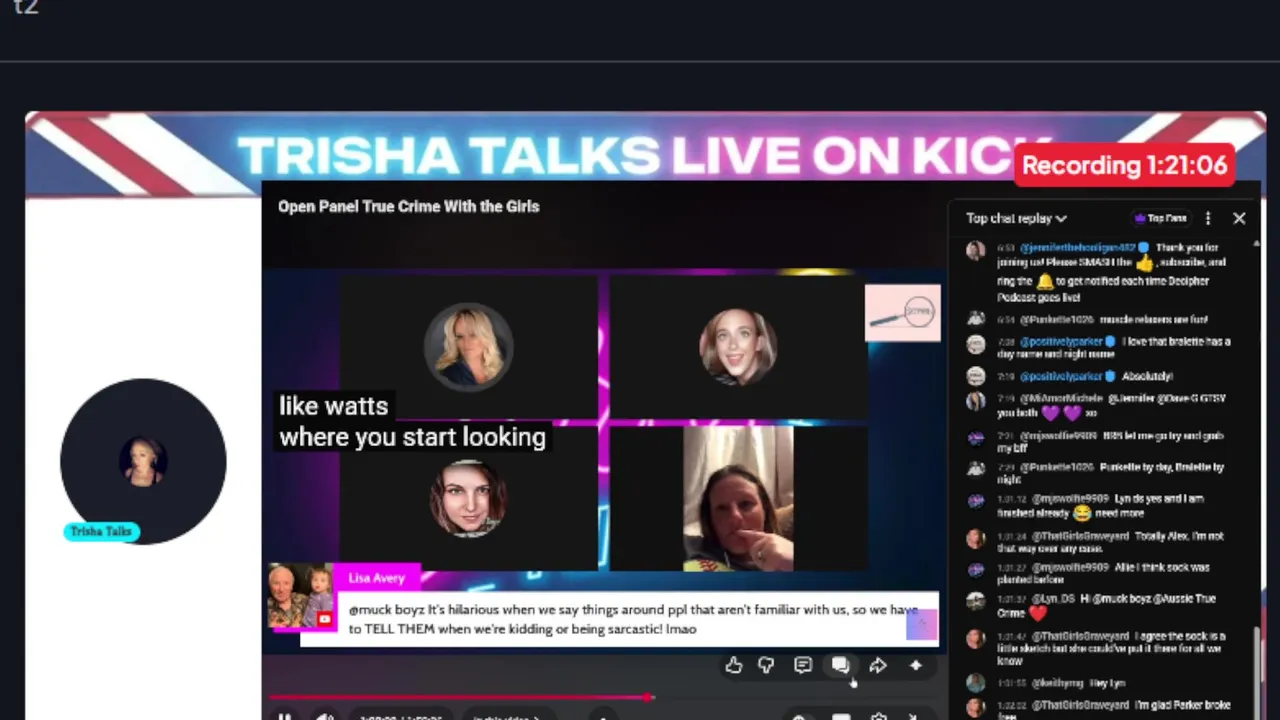1280x720 pixels.
Task: Click the Top Fans crown button
Action: (1160, 218)
